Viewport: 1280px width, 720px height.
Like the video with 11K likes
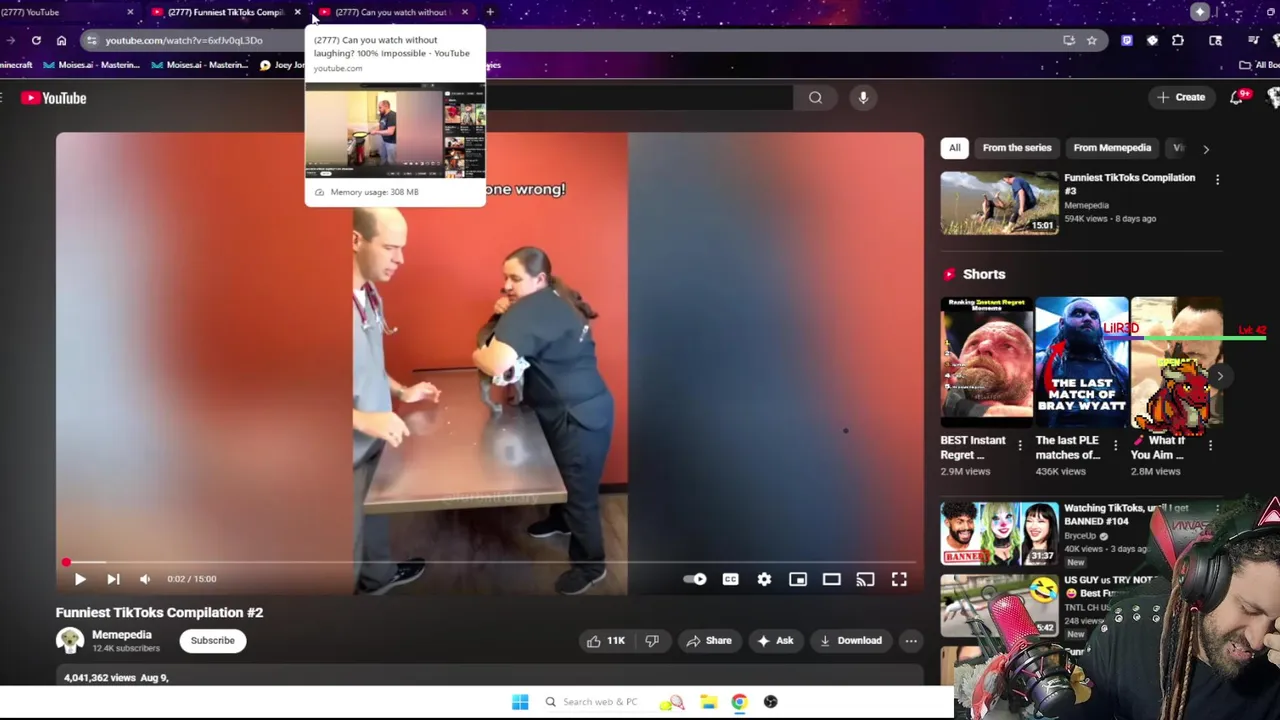coord(605,641)
